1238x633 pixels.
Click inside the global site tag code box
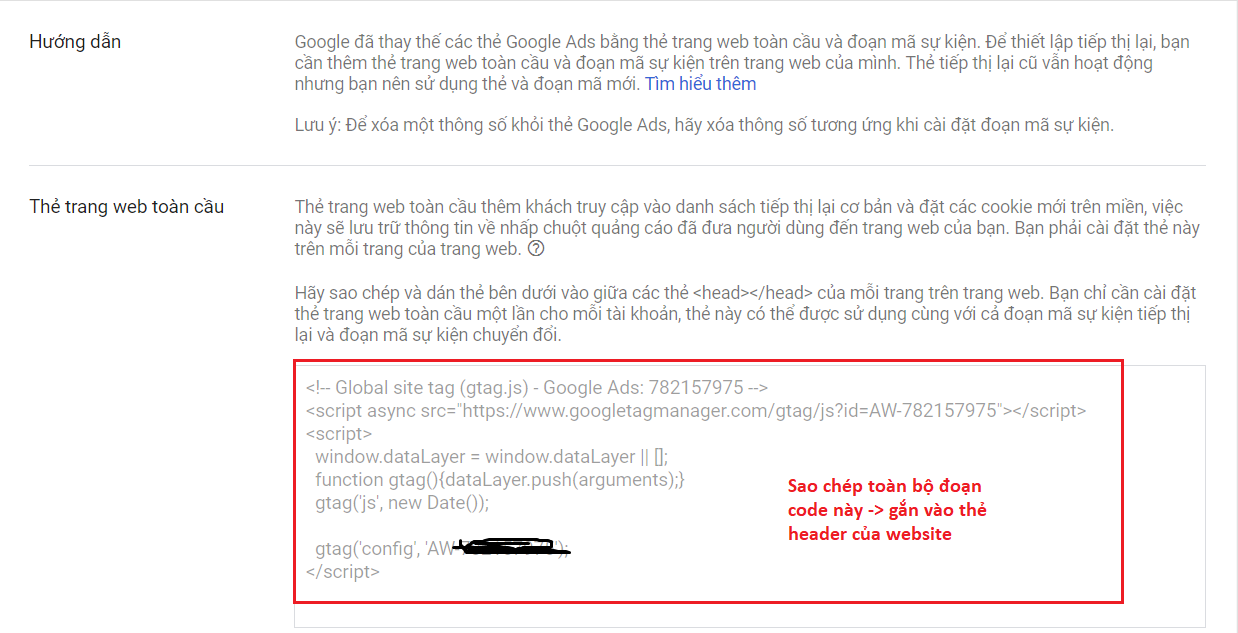click(x=749, y=495)
